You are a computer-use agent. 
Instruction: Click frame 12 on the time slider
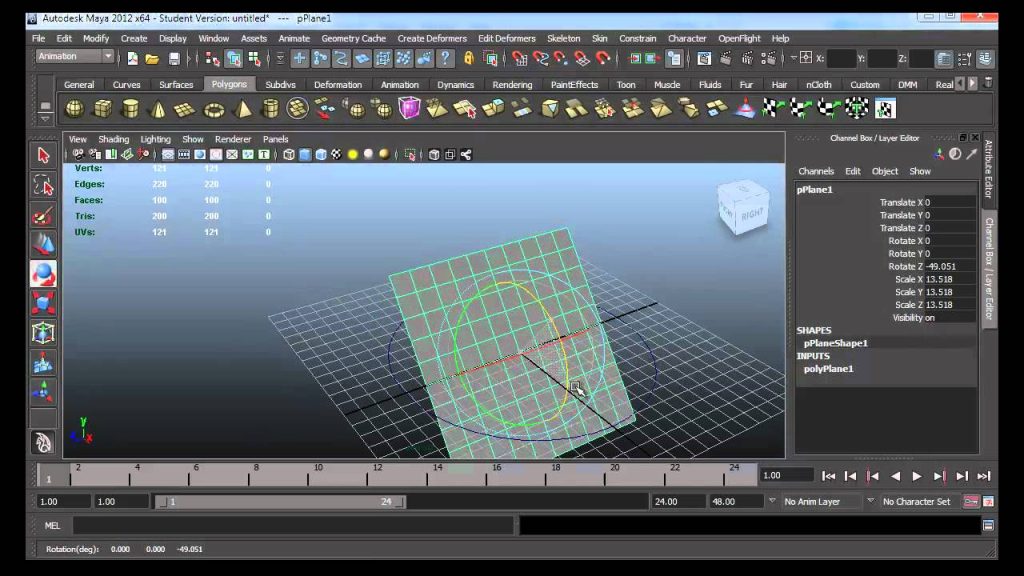(x=376, y=474)
